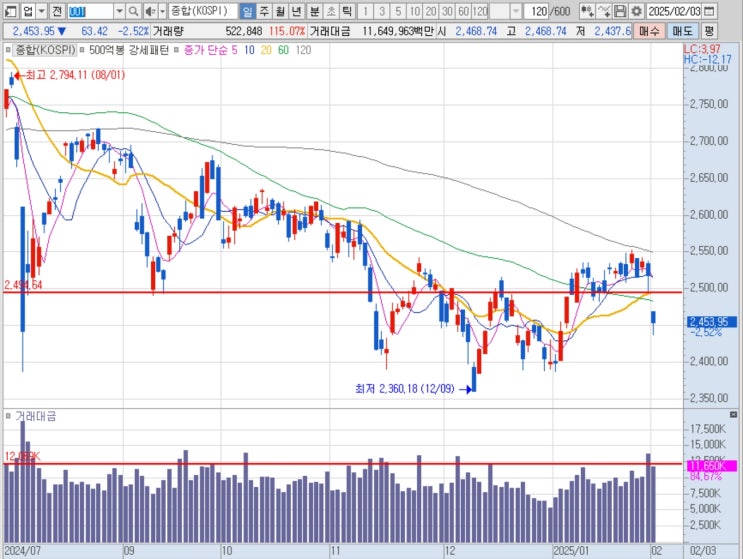
Task: Click the panel layout icon at toolbar start
Action: (x=10, y=10)
